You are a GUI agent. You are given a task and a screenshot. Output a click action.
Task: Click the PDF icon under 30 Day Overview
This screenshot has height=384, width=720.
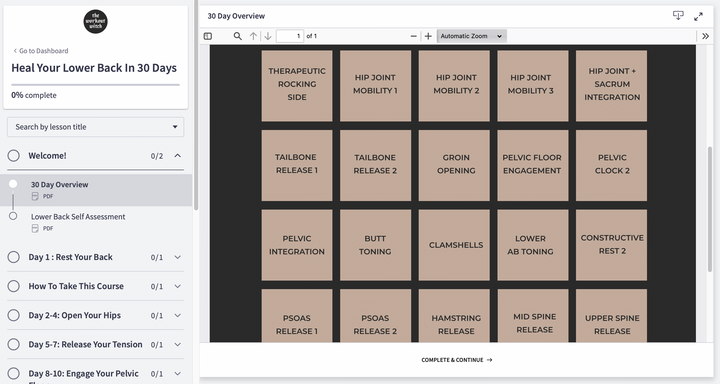[x=35, y=196]
